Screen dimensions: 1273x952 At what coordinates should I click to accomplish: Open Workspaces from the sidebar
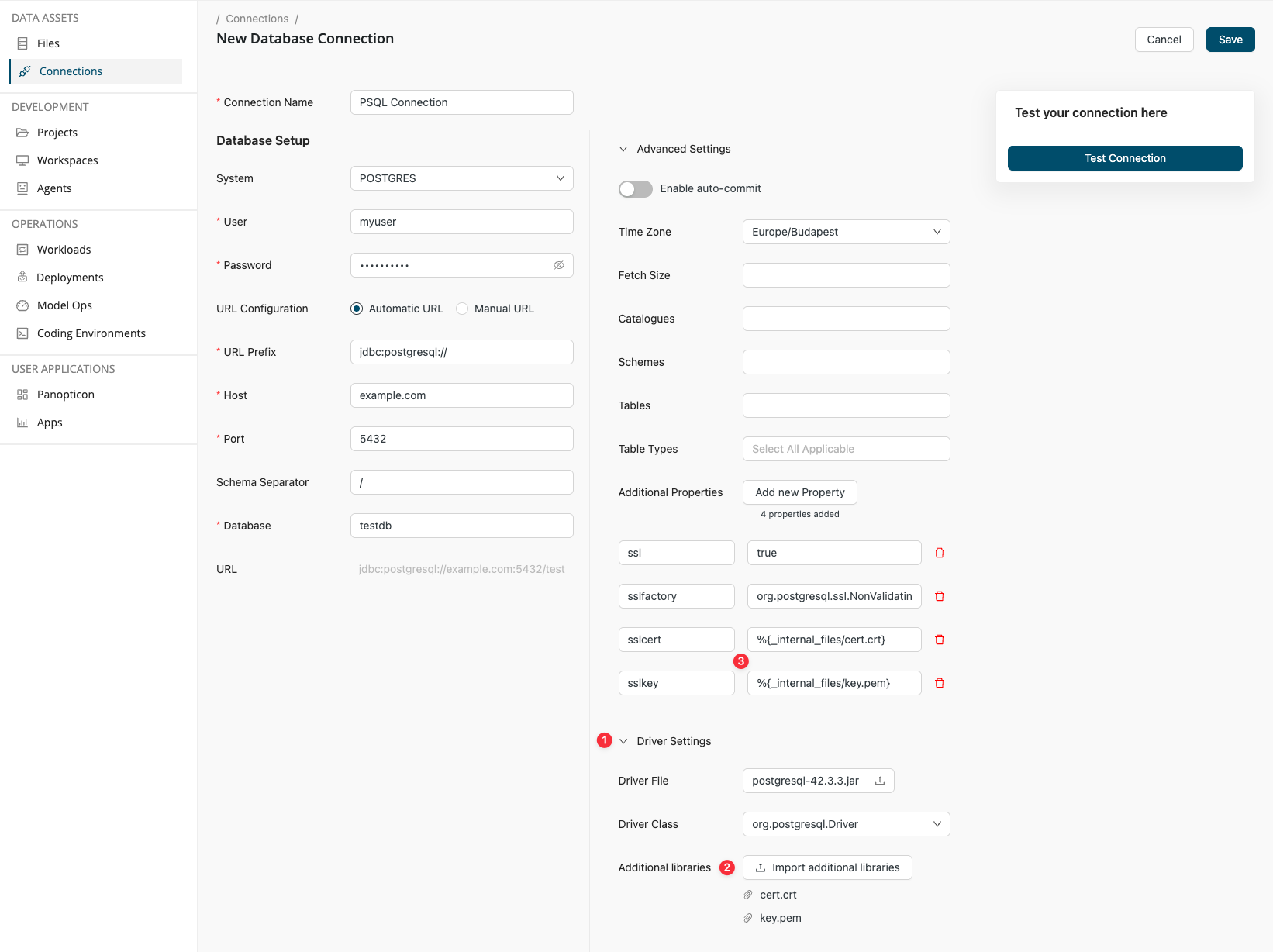click(67, 160)
